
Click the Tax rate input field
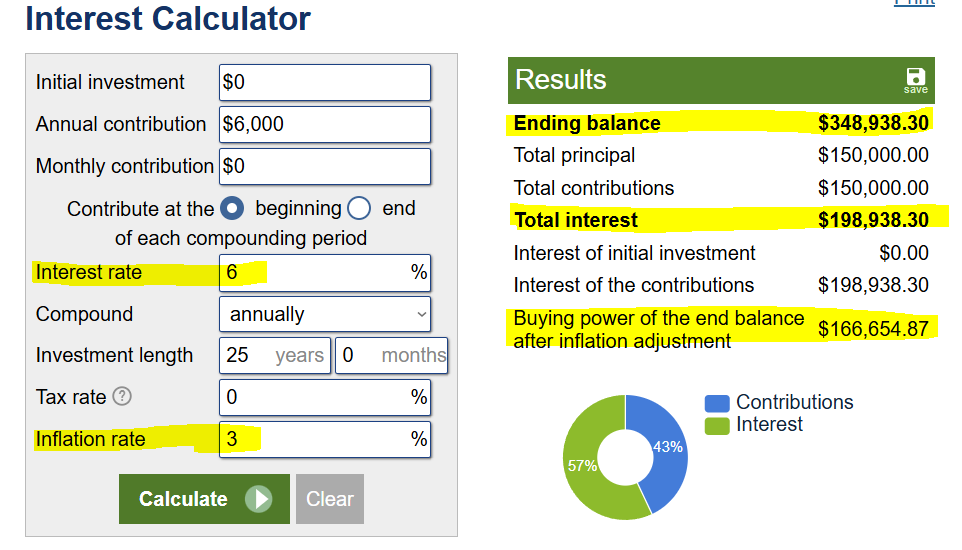325,397
